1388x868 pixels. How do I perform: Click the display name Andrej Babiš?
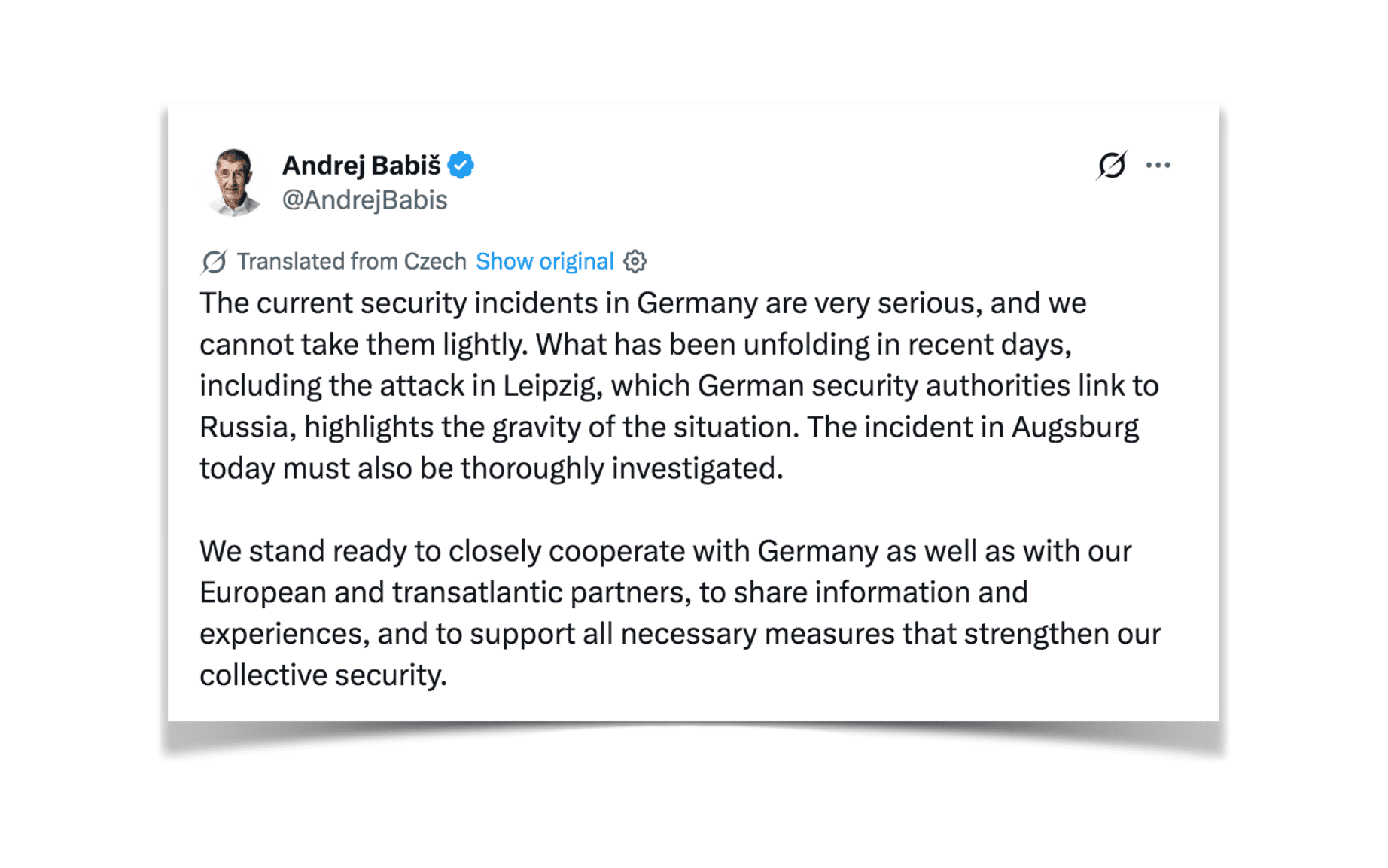pyautogui.click(x=361, y=165)
